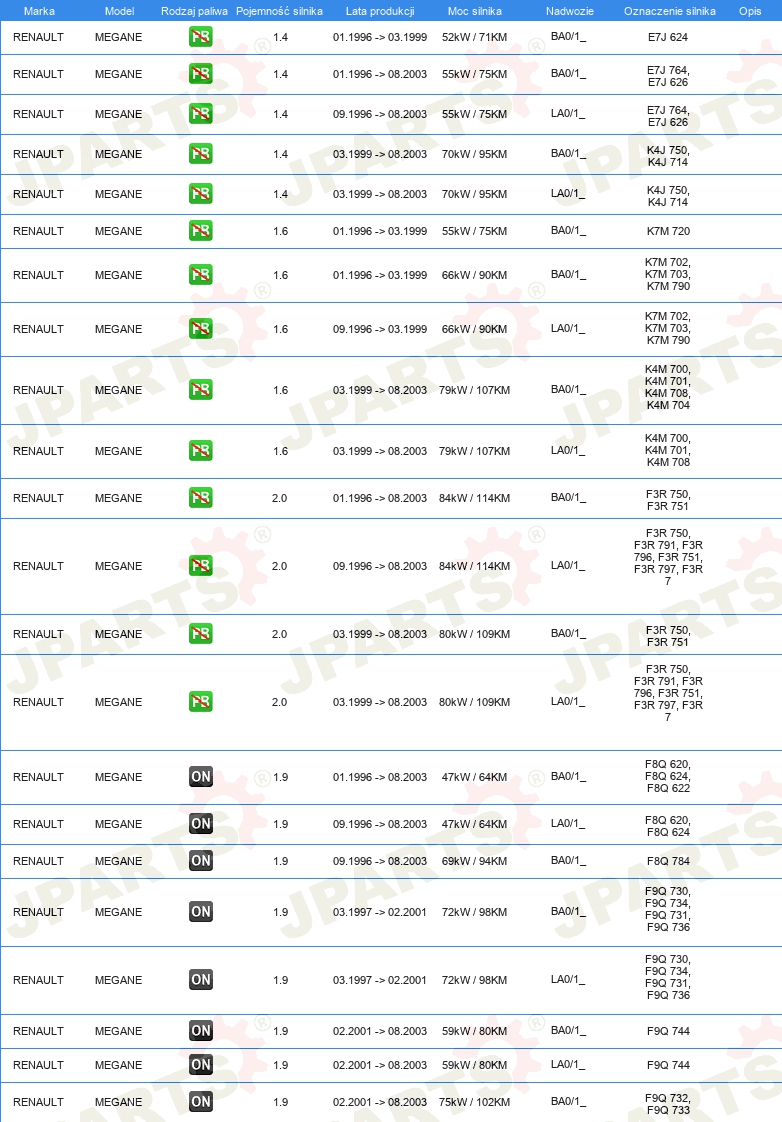
Task: Click the Moc silnika column header
Action: 474,11
